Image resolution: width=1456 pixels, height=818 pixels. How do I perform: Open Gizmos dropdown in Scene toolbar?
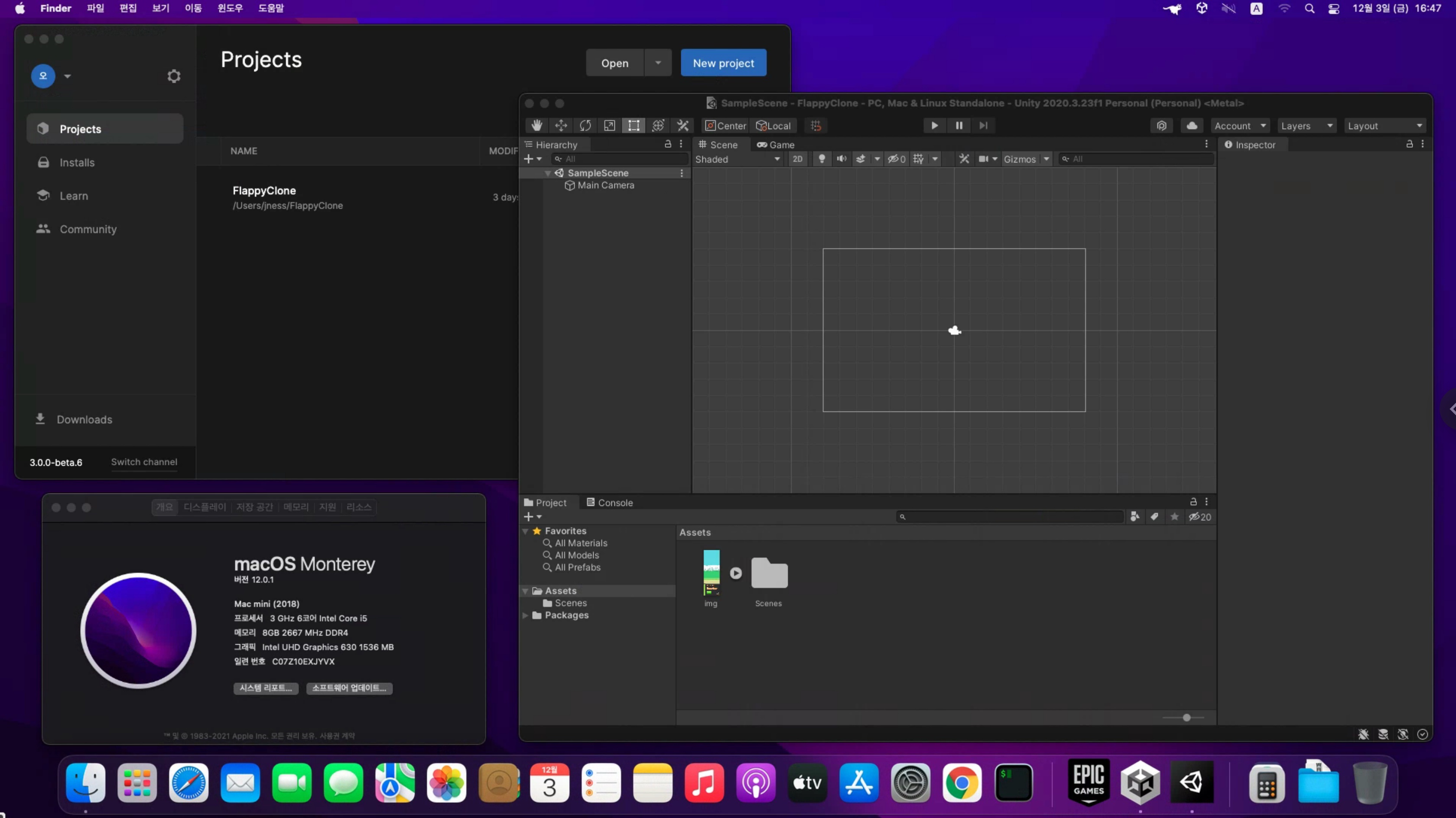(x=1027, y=159)
